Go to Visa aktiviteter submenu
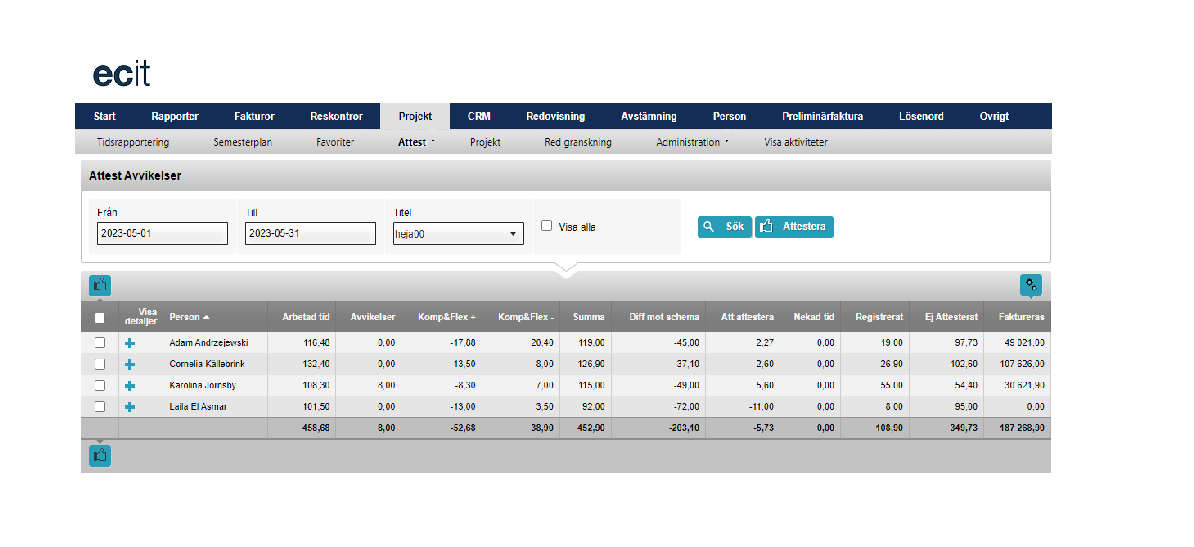 point(796,142)
